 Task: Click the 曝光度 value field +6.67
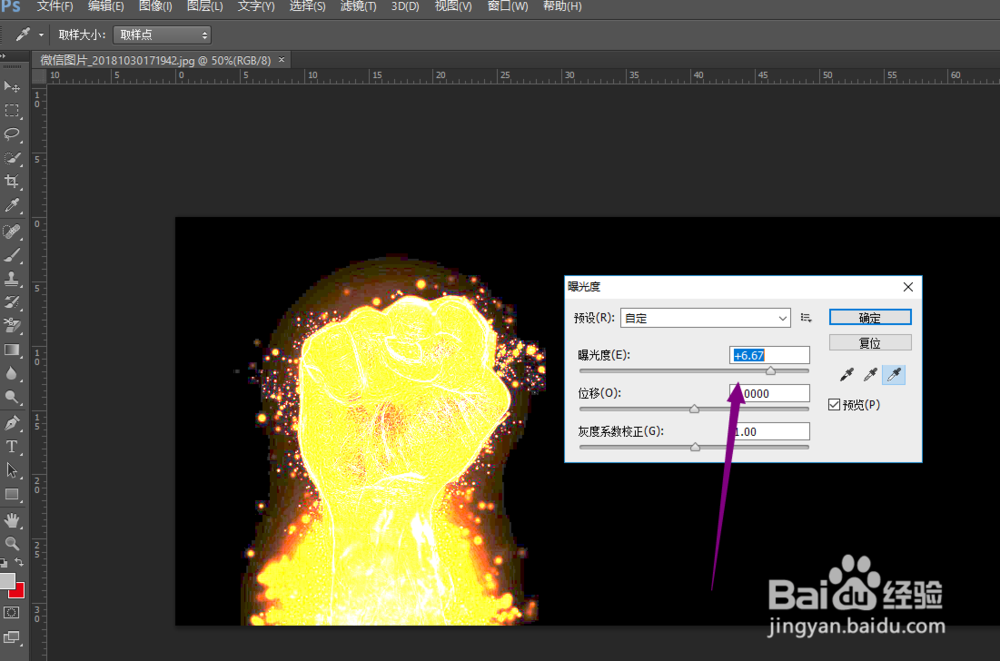coord(769,355)
